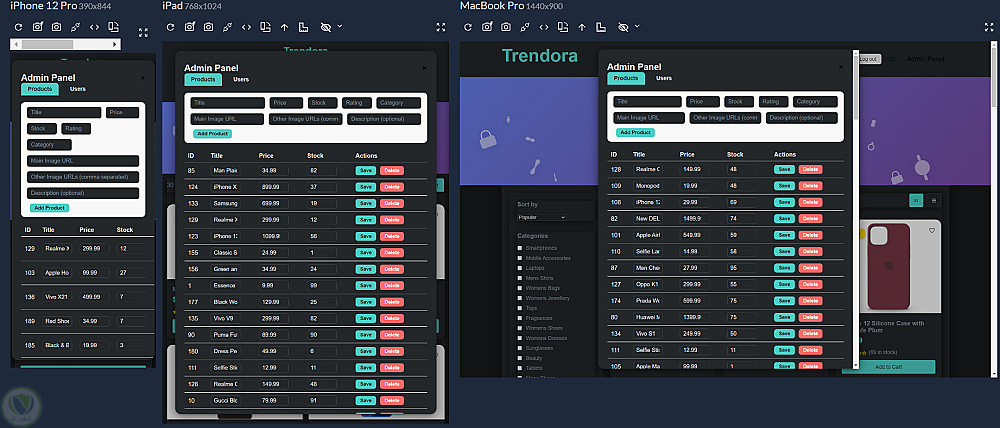Open devtools code icon for iPhone 12 Pro
The image size is (1000, 428).
coord(94,27)
